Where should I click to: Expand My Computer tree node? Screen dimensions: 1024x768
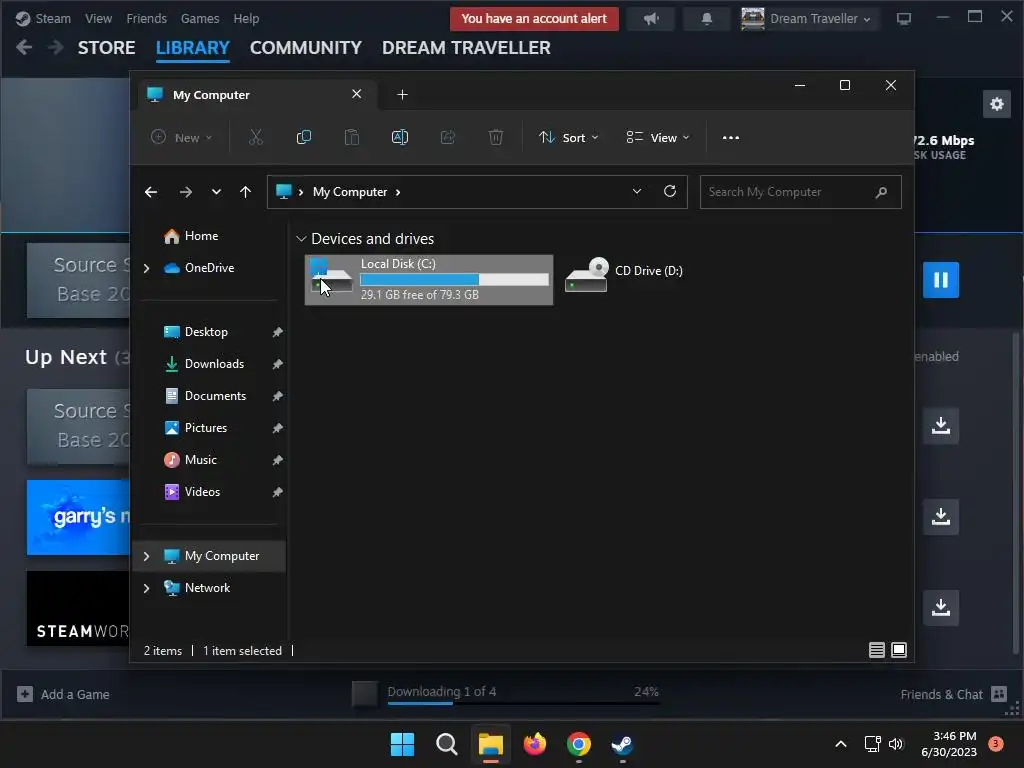(146, 556)
